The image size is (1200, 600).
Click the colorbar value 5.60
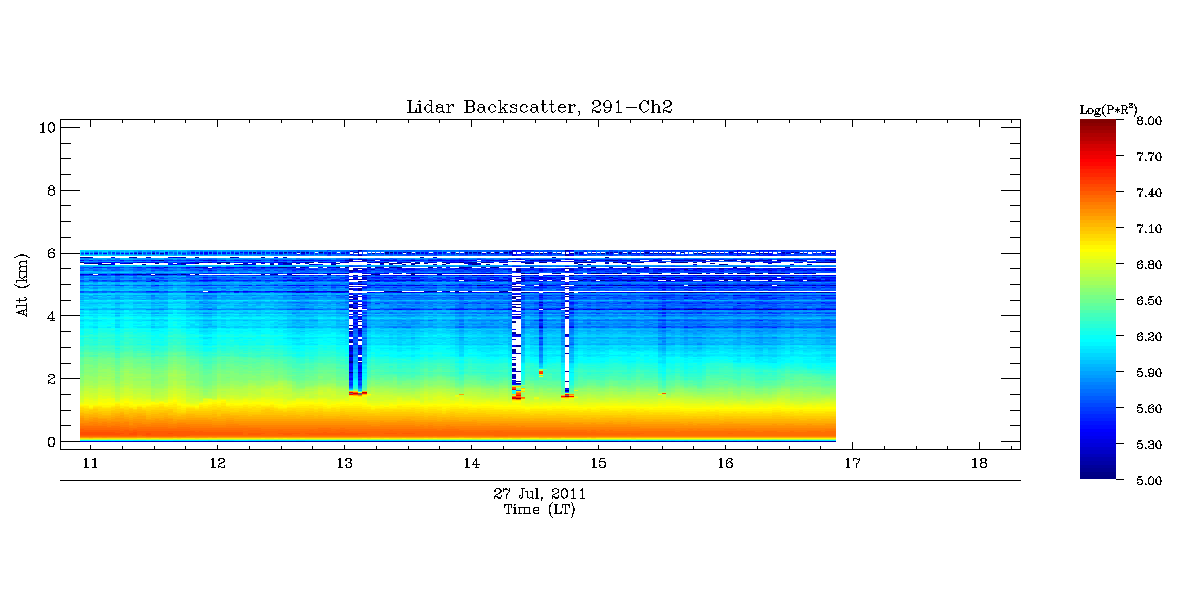tap(1149, 409)
